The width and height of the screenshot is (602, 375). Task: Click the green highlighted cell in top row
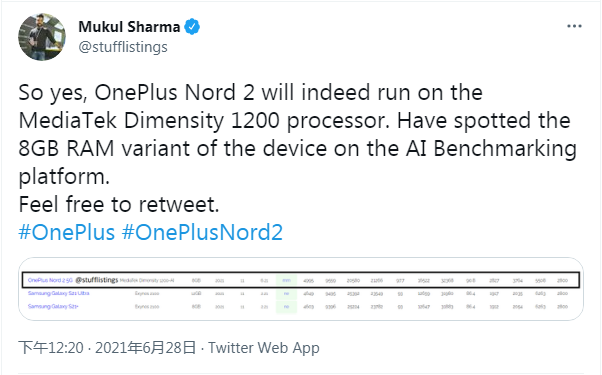[286, 280]
